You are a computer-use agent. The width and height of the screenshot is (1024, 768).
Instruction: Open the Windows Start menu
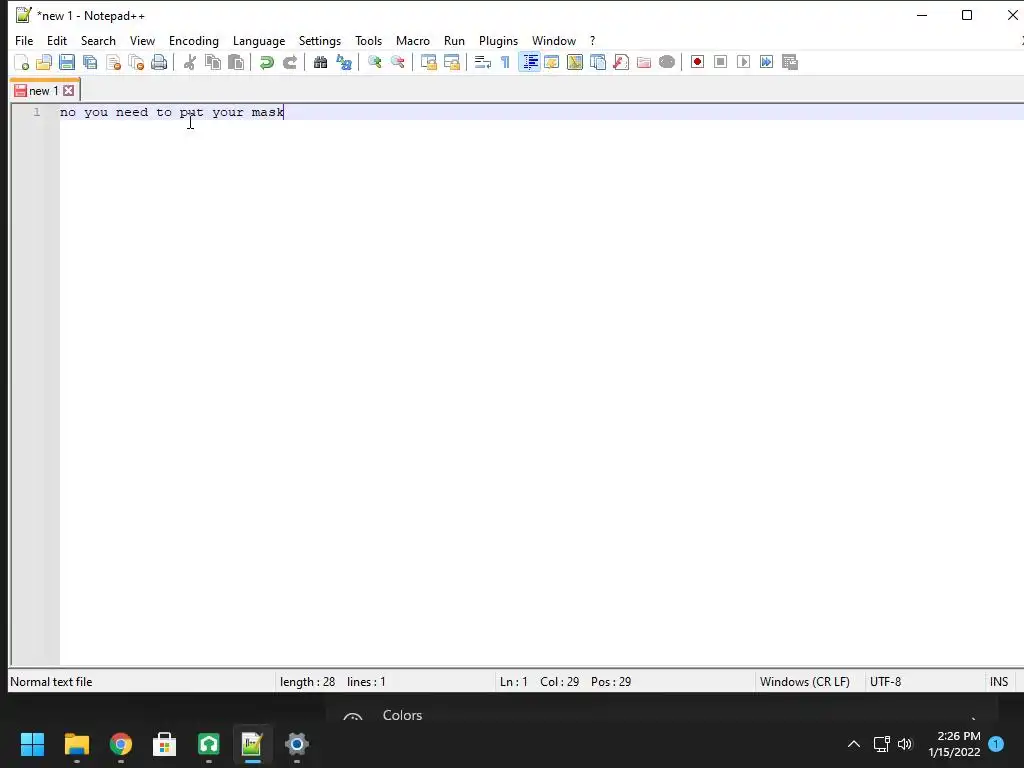pos(32,744)
